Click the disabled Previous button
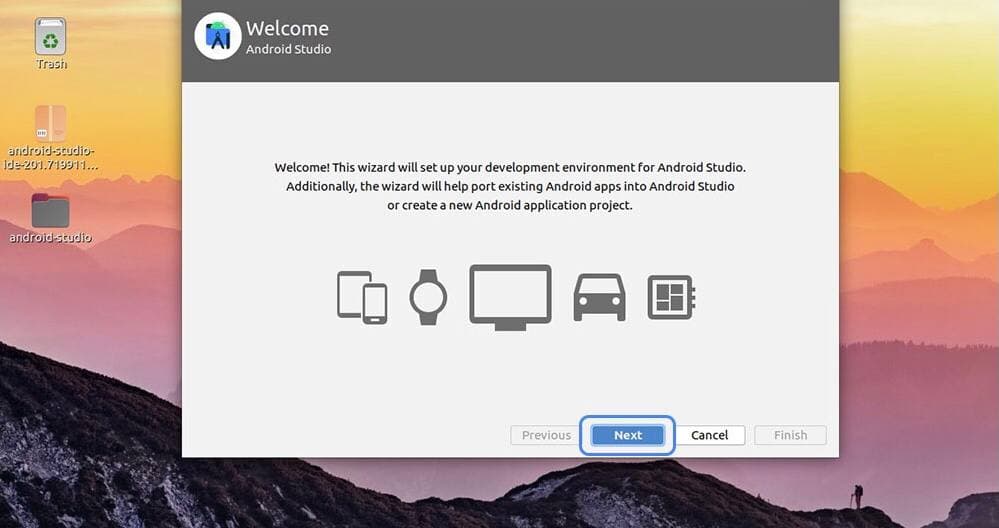The height and width of the screenshot is (528, 999). tap(546, 435)
